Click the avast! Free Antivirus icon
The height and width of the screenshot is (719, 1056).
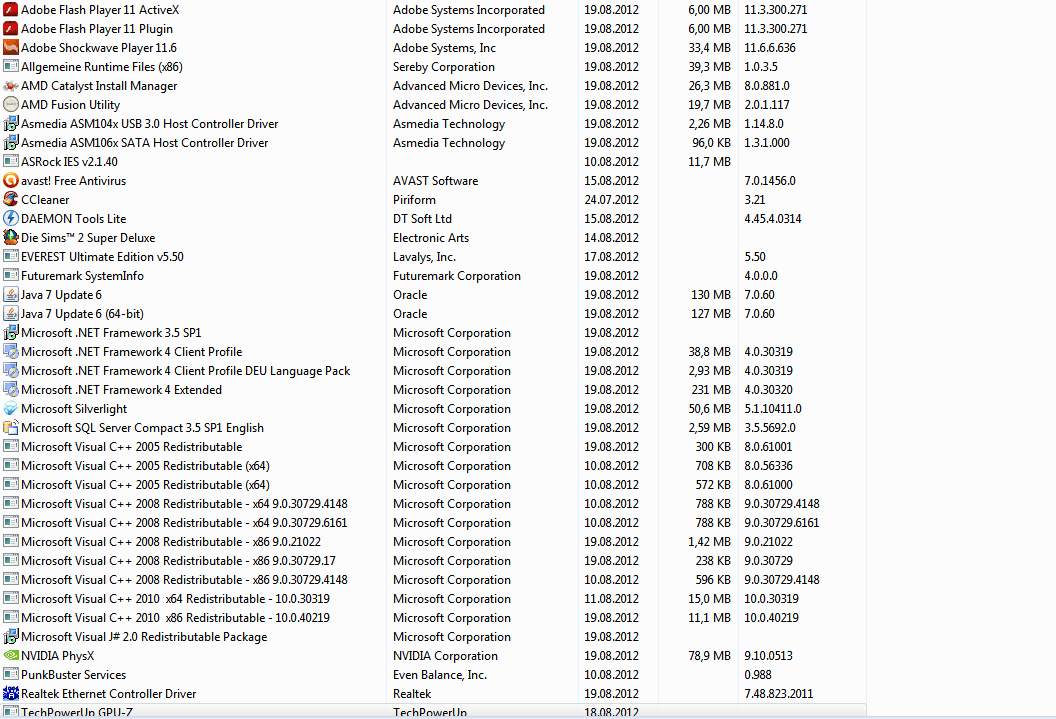10,180
